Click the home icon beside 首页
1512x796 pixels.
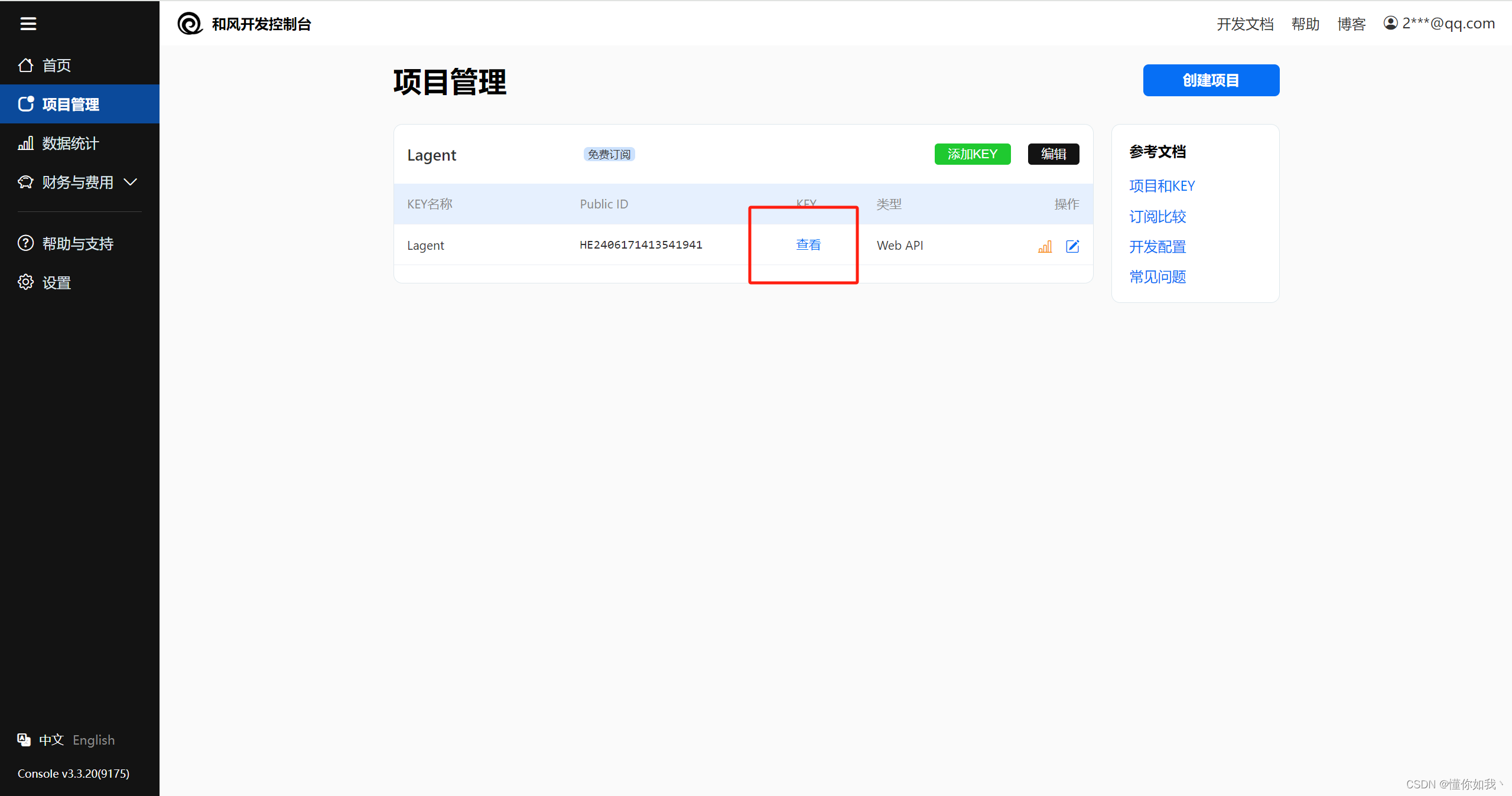[25, 65]
